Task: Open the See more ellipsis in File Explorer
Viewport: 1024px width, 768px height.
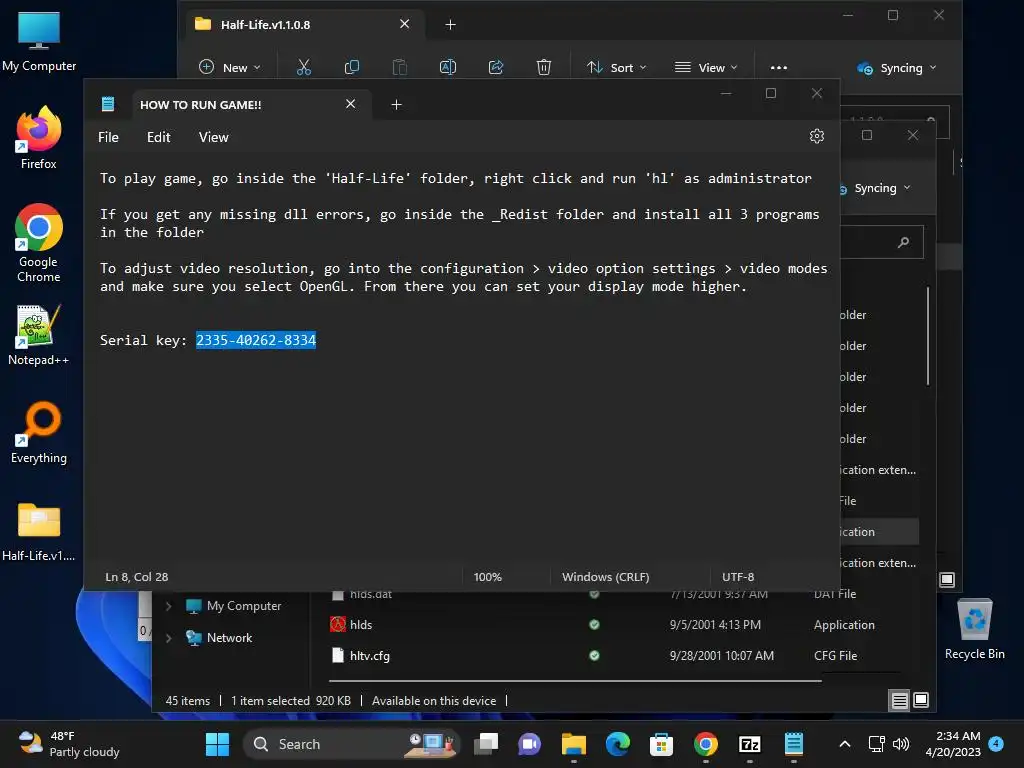Action: coord(778,67)
